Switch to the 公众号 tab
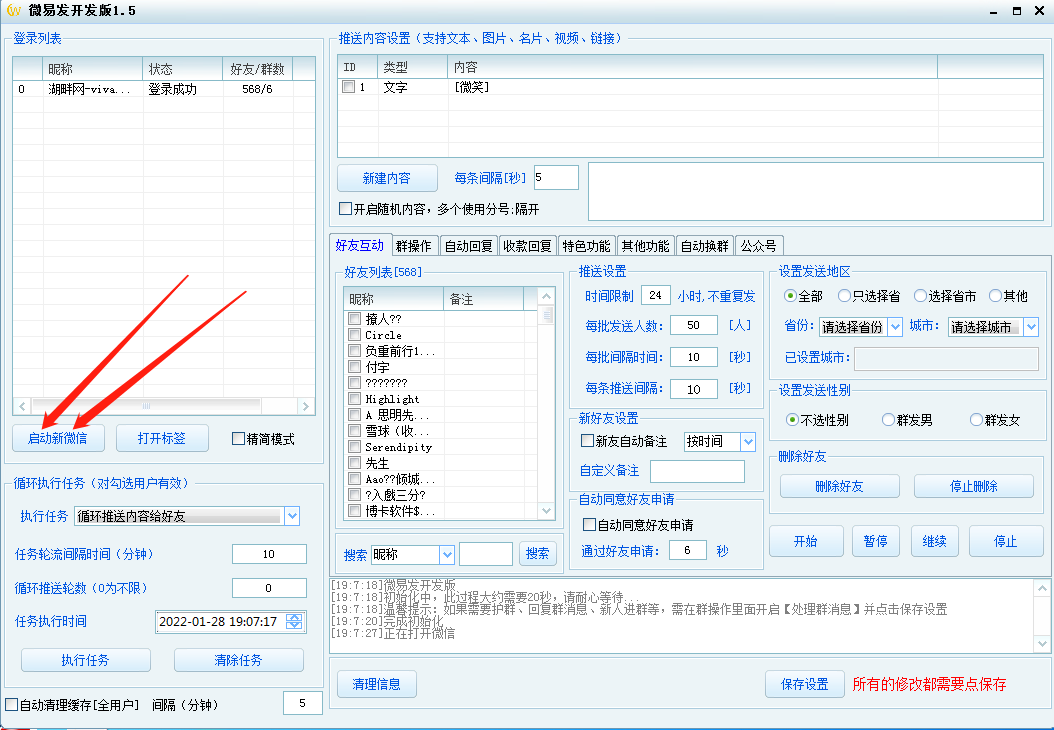 tap(759, 246)
